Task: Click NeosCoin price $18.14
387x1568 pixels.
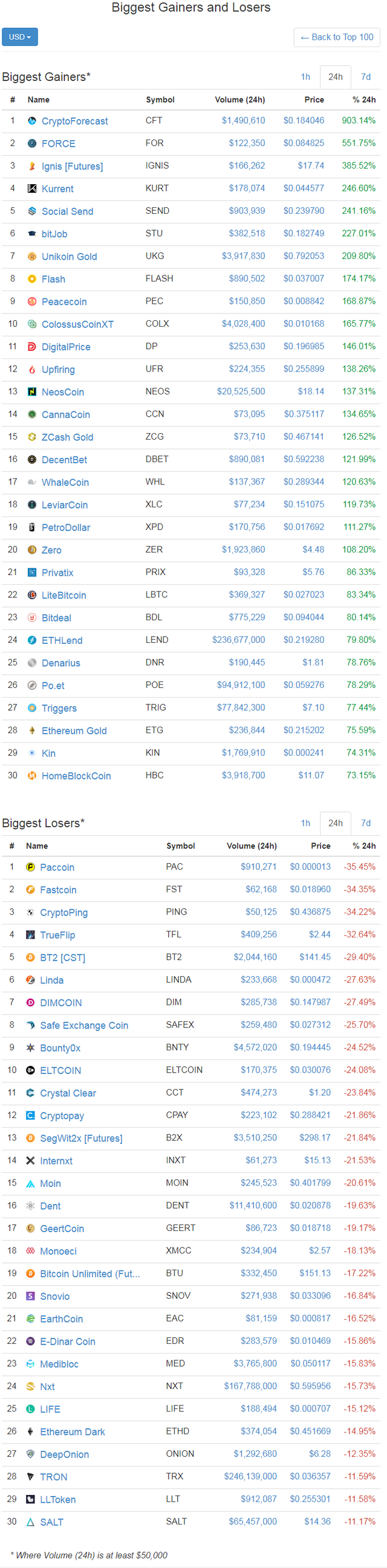Action: [x=311, y=391]
